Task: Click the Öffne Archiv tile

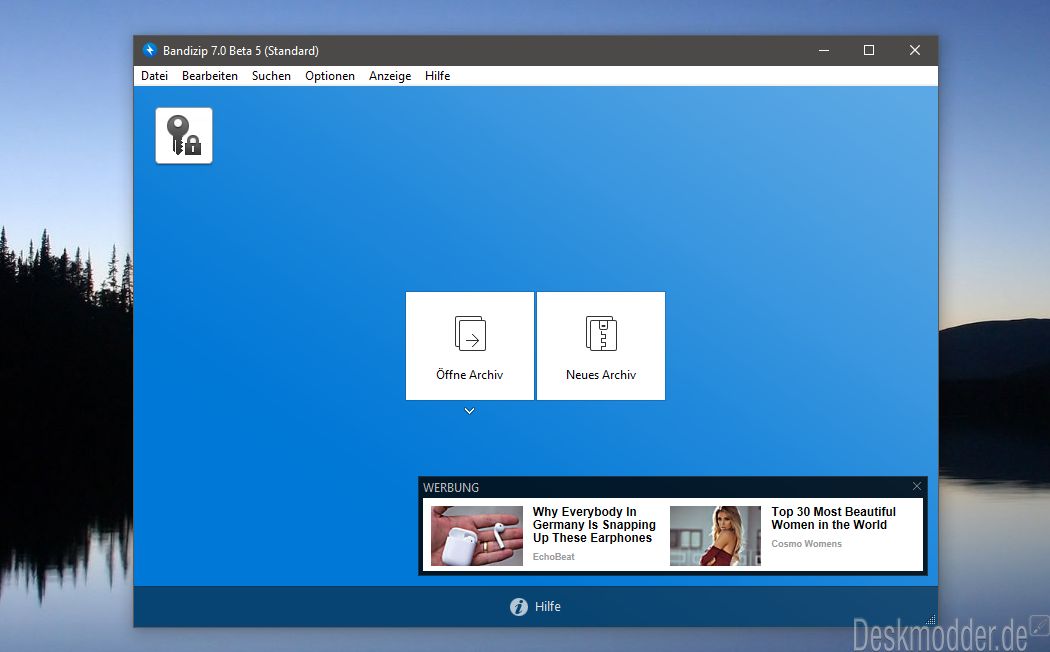Action: point(469,345)
